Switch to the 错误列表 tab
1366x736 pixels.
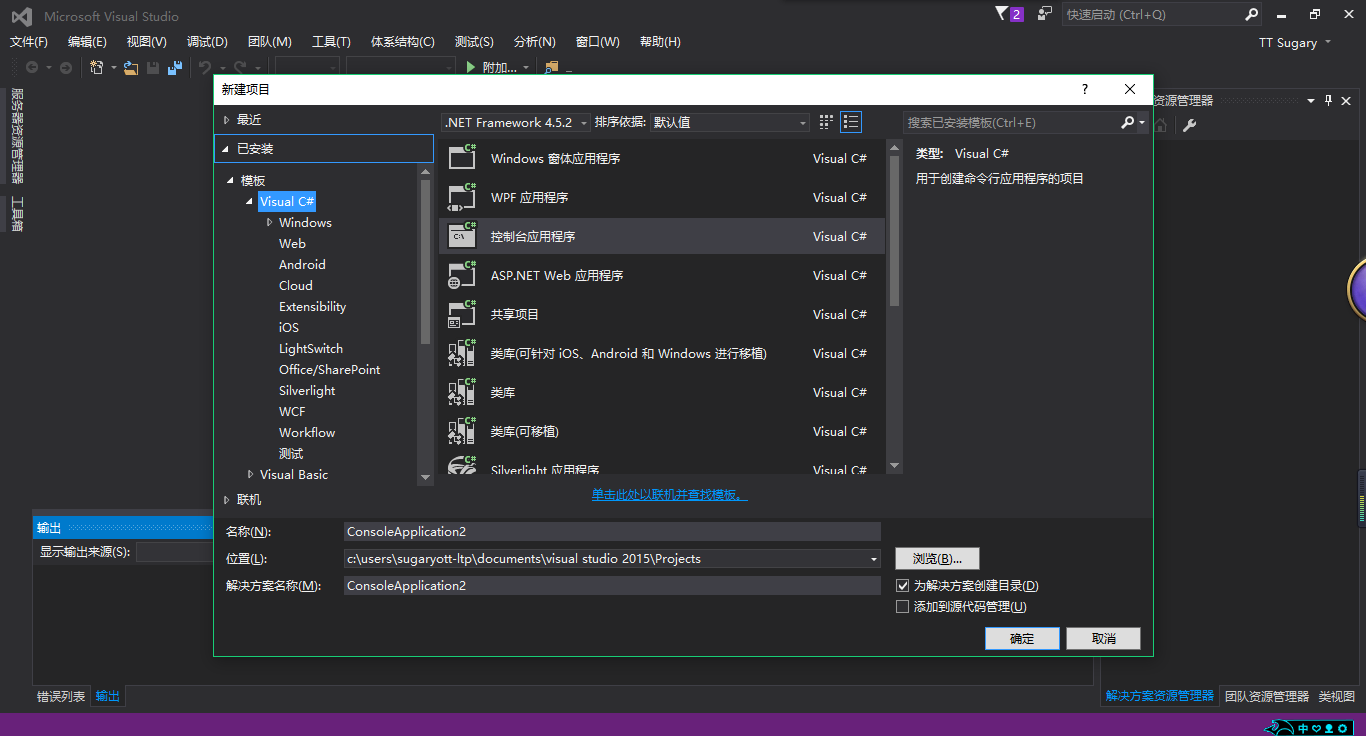[x=61, y=696]
